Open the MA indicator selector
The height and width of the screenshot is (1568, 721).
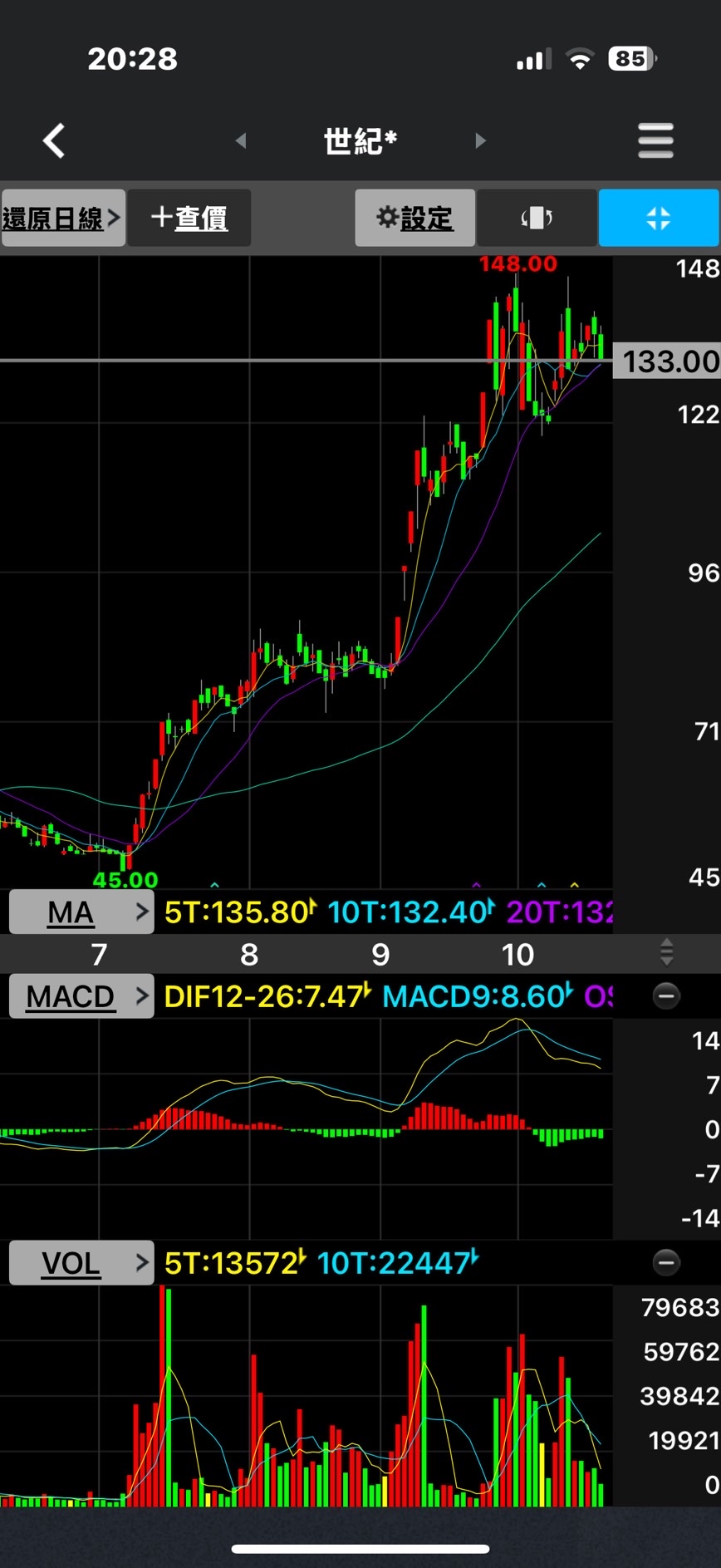click(81, 912)
